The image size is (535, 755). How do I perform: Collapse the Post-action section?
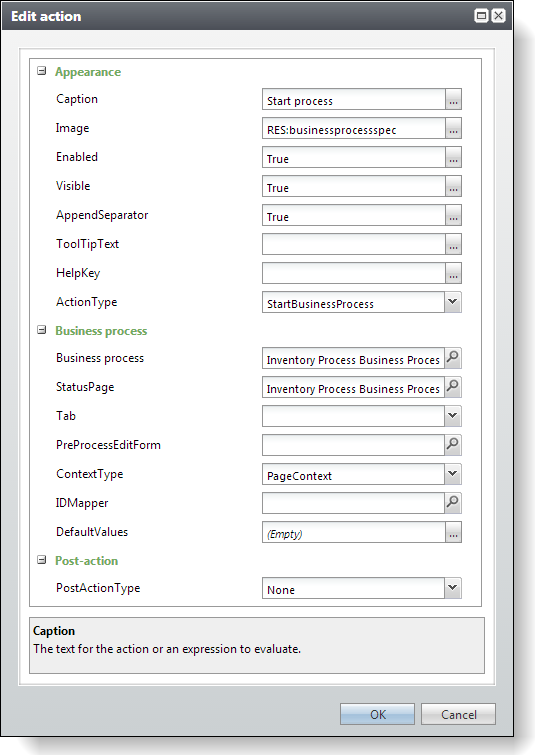[42, 560]
